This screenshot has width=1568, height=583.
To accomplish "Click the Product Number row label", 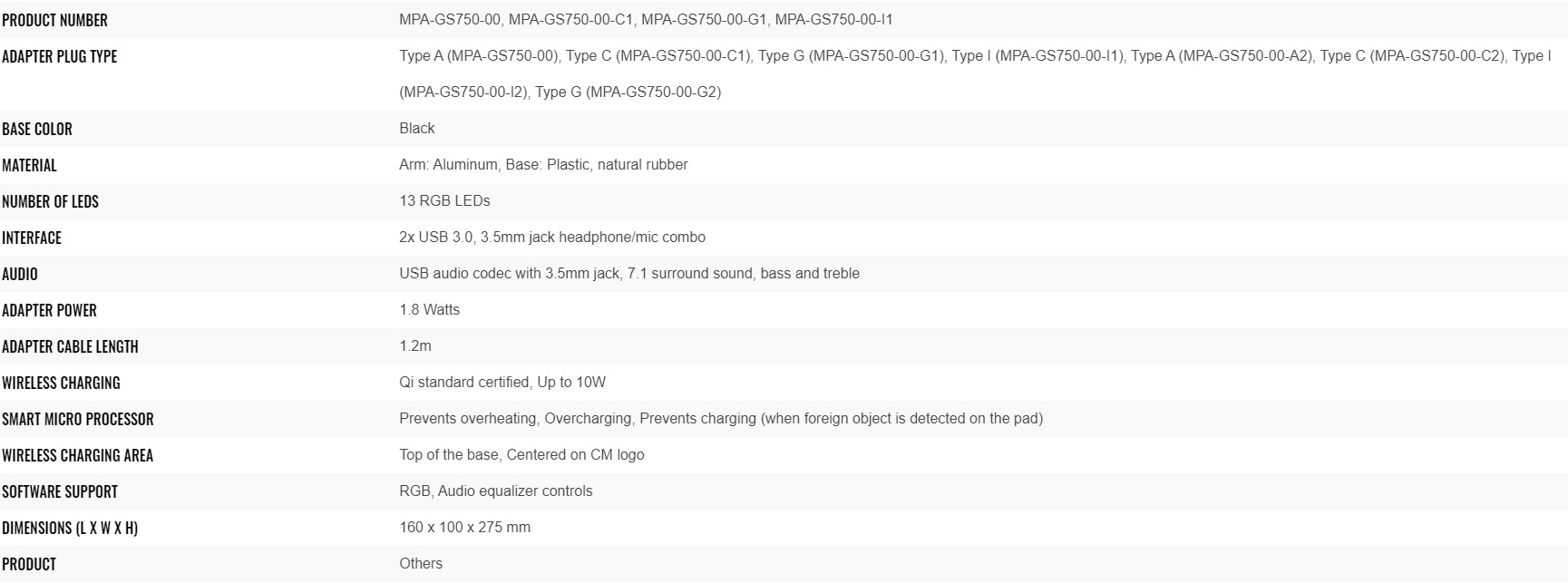I will [54, 20].
